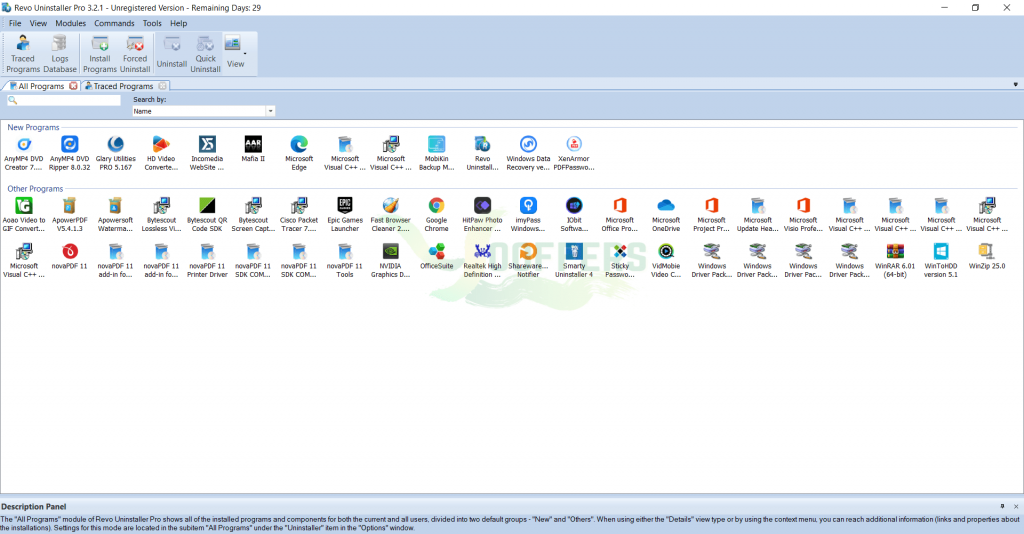Select Sticky Password program
Image resolution: width=1024 pixels, height=534 pixels.
tap(620, 260)
